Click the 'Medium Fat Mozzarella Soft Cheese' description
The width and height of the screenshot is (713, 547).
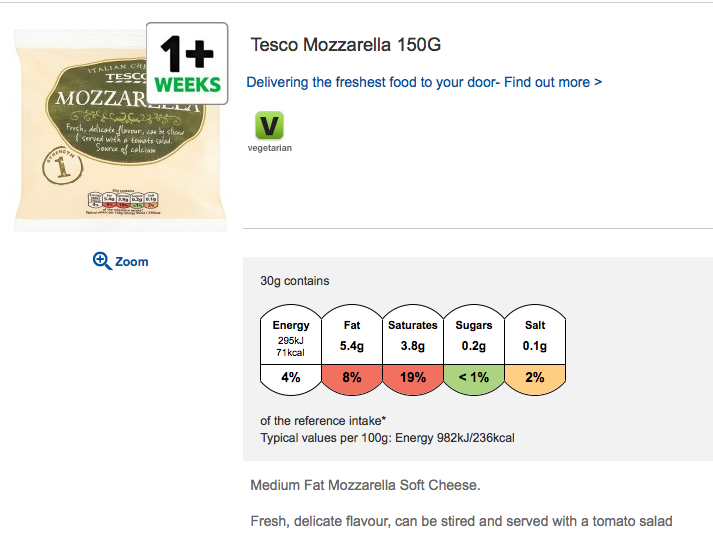pyautogui.click(x=365, y=486)
